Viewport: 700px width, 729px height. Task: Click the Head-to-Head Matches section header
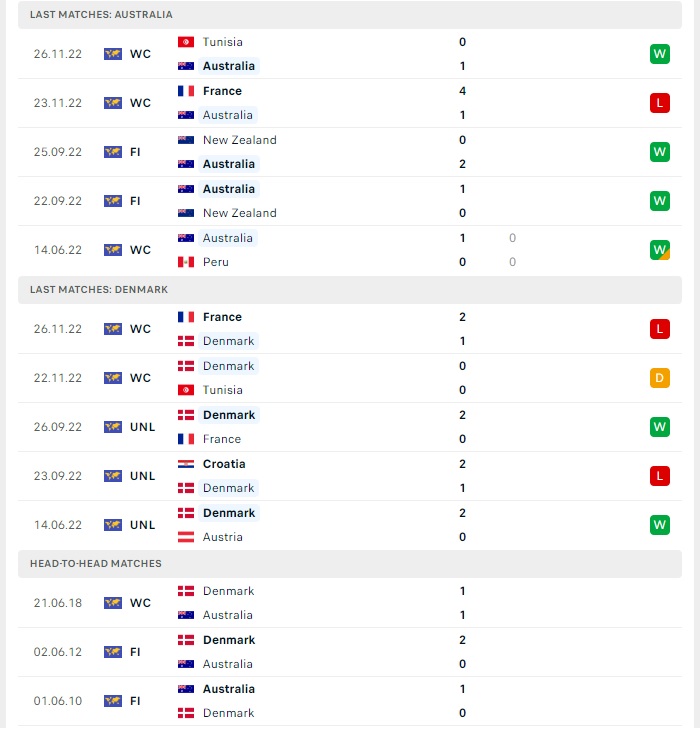coord(350,564)
